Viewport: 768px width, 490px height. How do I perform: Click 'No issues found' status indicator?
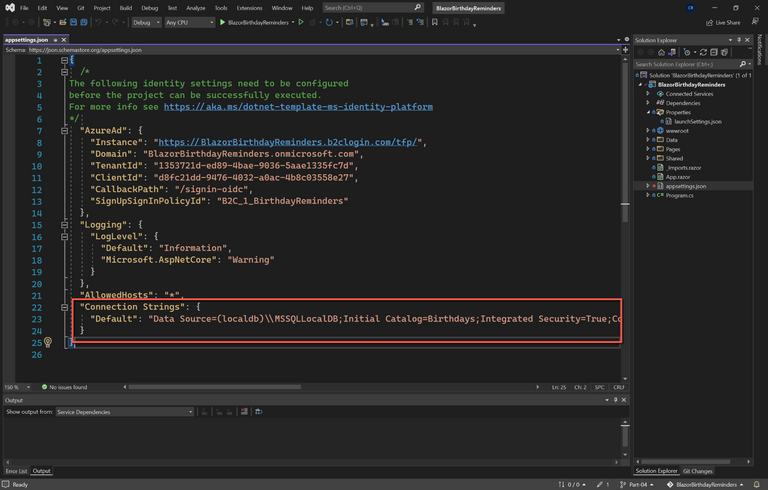[65, 387]
